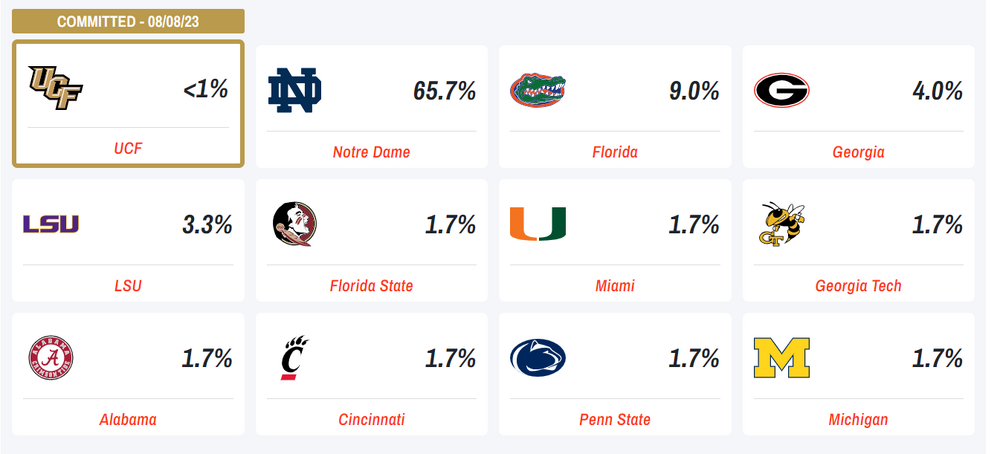Click the UCF Knights logo

55,86
